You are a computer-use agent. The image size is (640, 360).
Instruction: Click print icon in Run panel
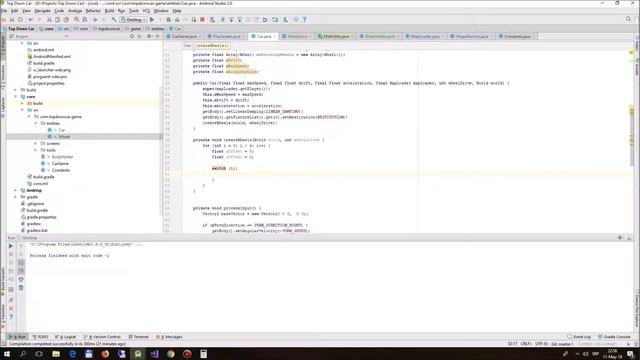pyautogui.click(x=21, y=280)
